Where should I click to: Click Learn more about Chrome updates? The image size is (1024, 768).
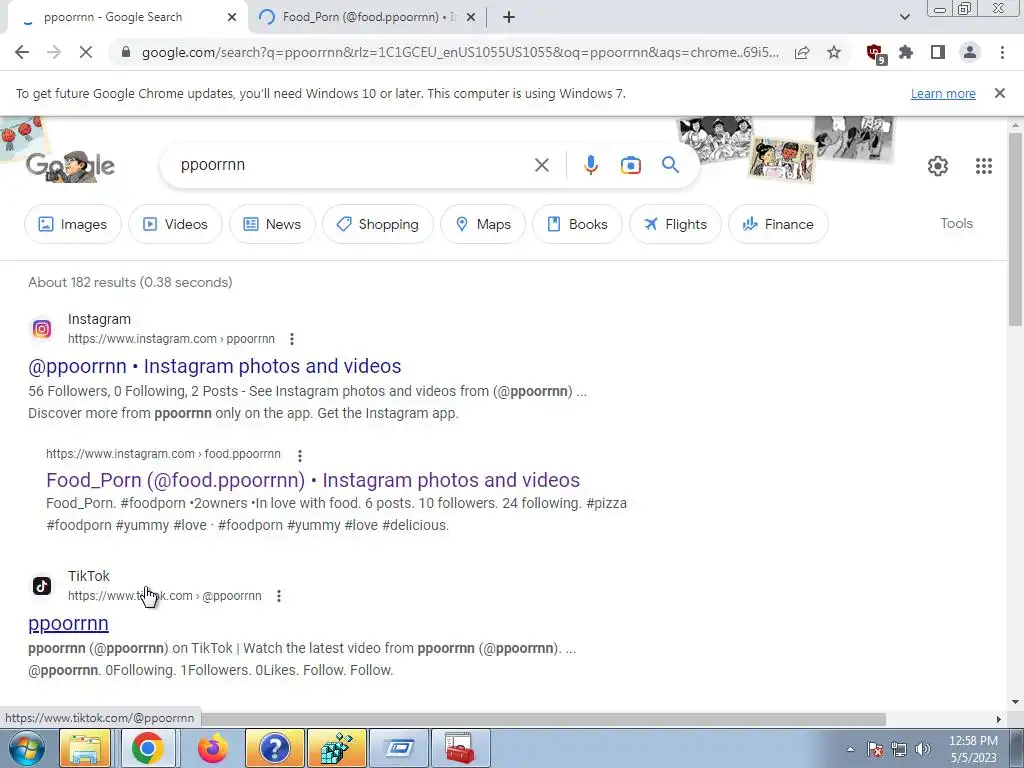click(x=943, y=94)
